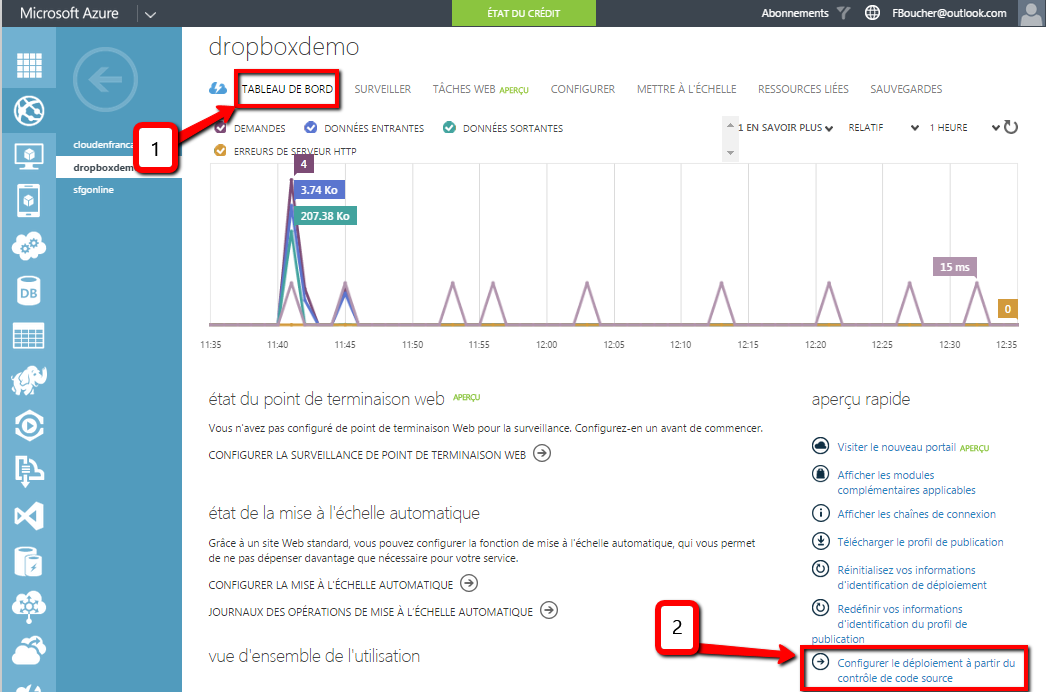Open the quick start cloud-bolt icon
The height and width of the screenshot is (692, 1046).
[217, 89]
